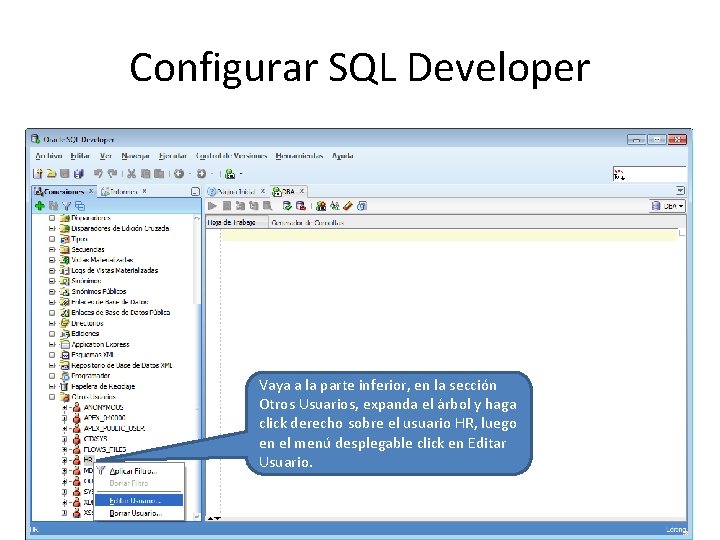The image size is (720, 540).
Task: Click the Save All toolbar icon
Action: click(x=79, y=174)
